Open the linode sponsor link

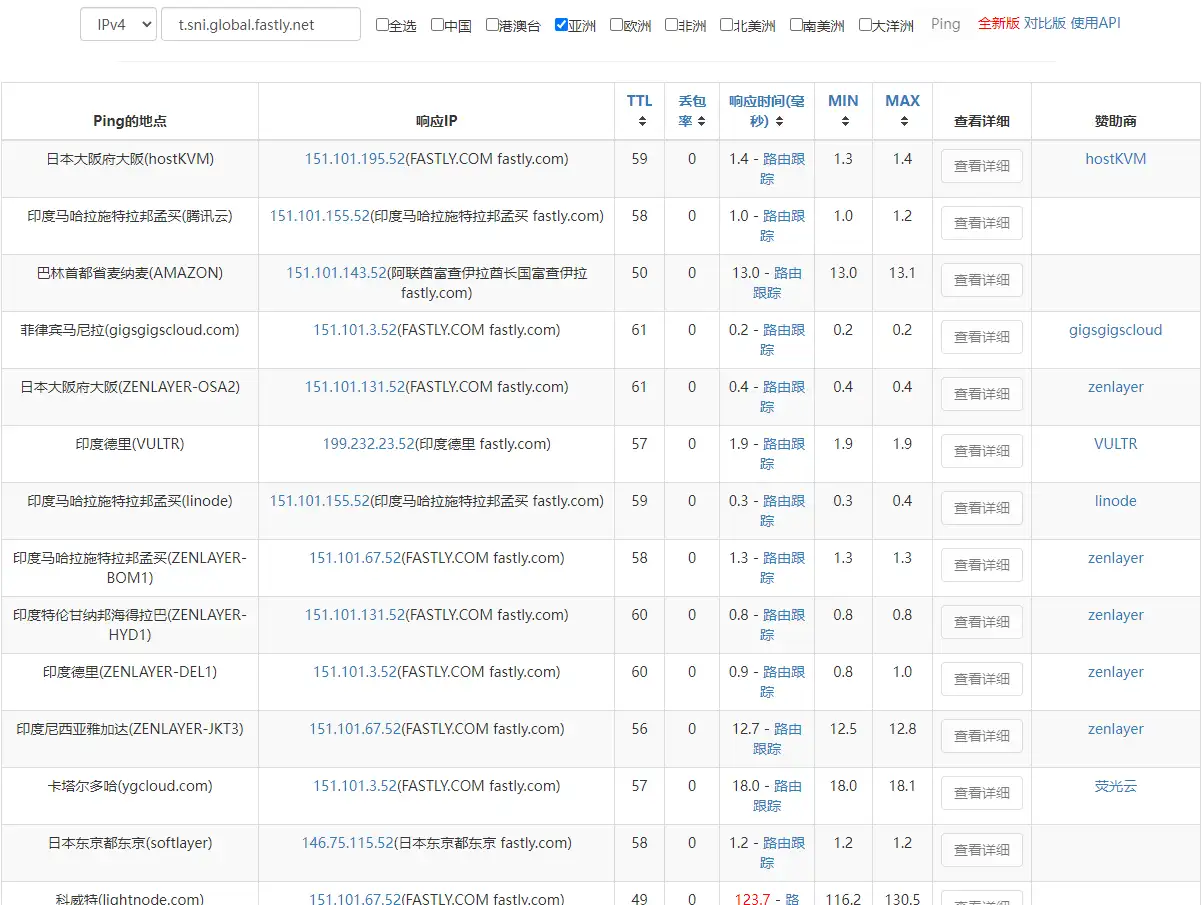coord(1115,501)
